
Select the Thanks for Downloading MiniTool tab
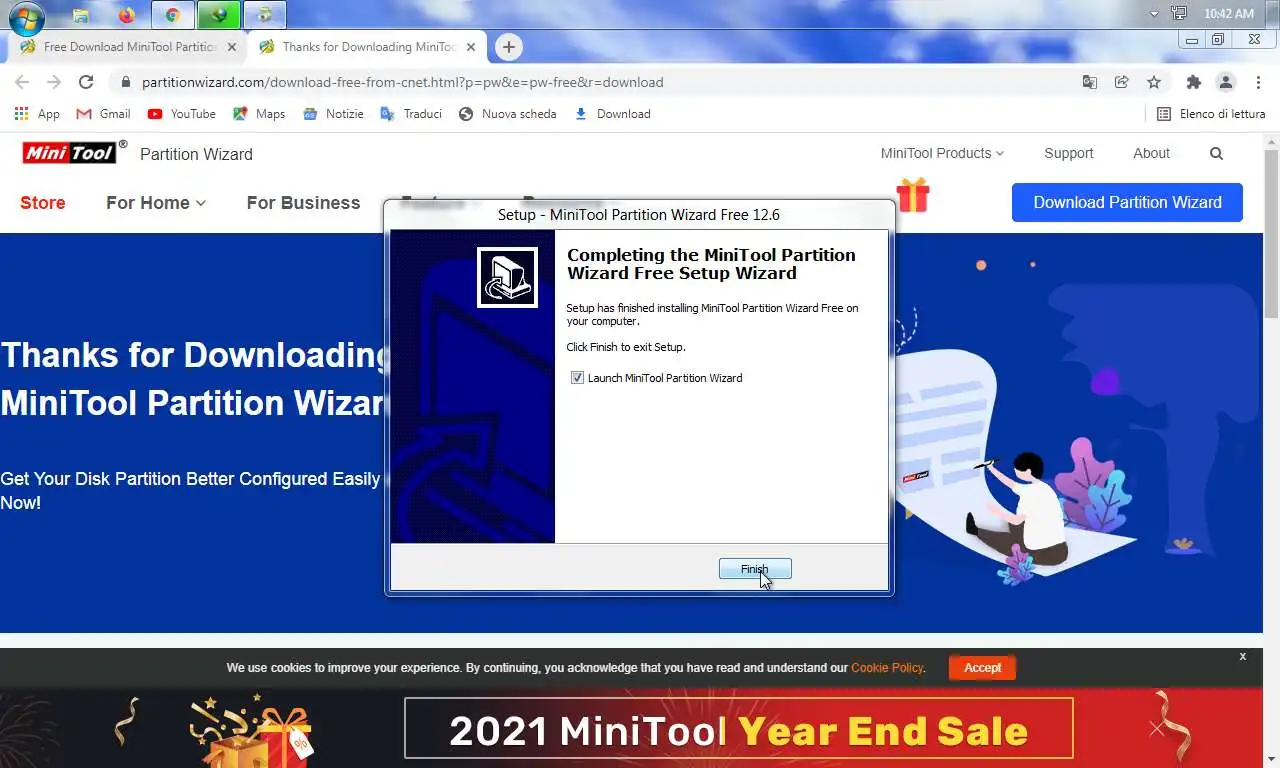pyautogui.click(x=368, y=47)
